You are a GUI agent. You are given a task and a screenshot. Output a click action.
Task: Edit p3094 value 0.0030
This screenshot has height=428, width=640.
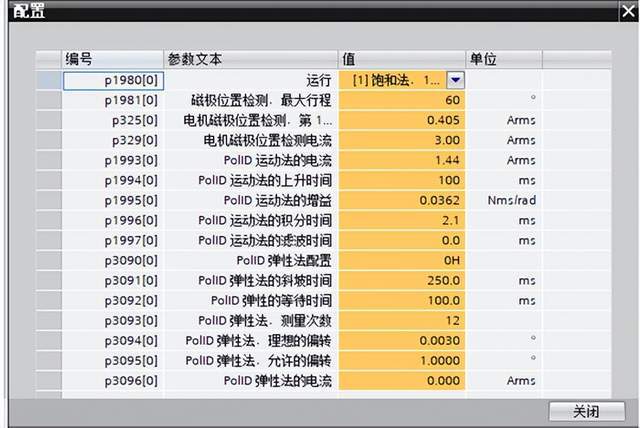[402, 340]
